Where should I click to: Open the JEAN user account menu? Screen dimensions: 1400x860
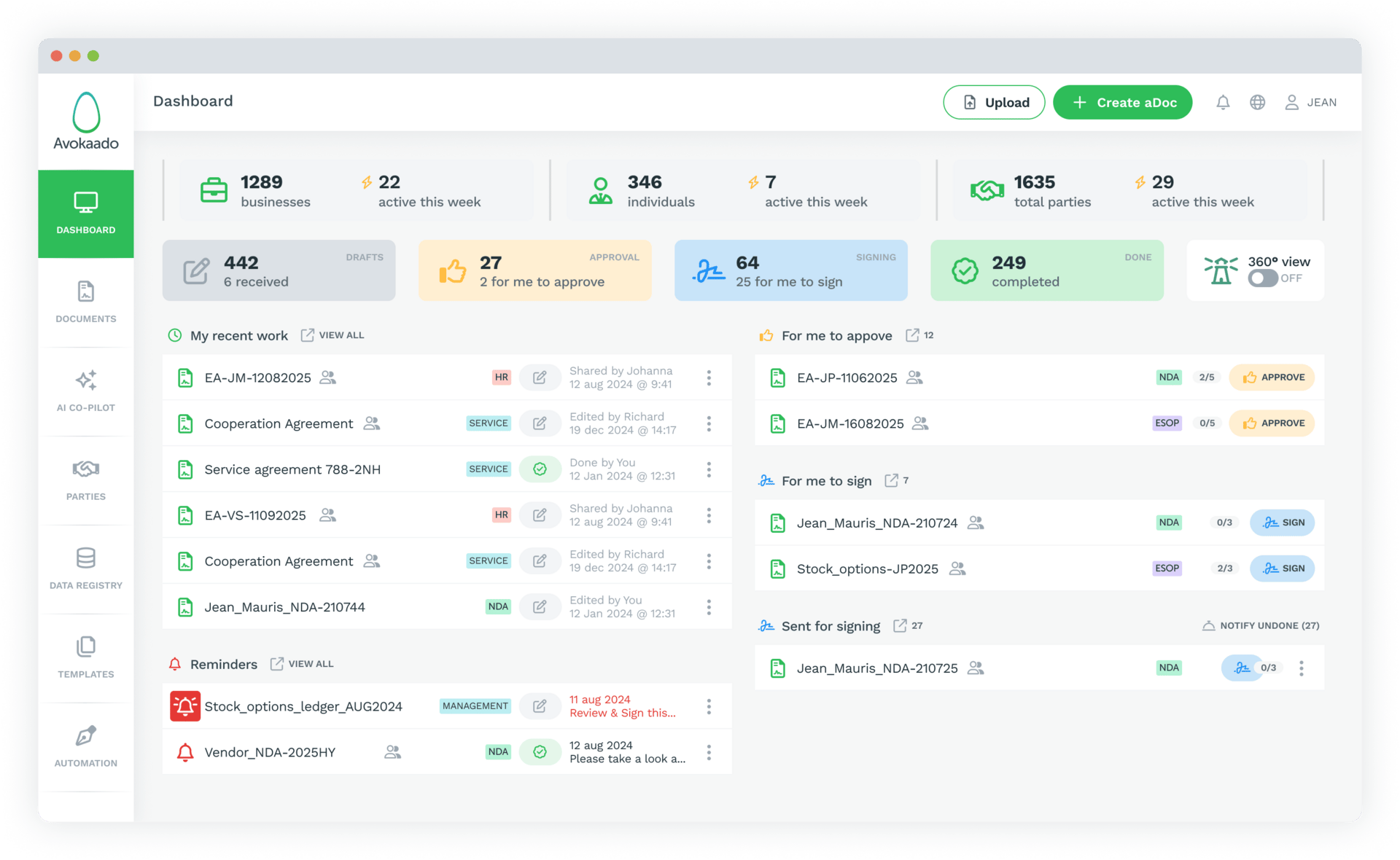coord(1310,103)
